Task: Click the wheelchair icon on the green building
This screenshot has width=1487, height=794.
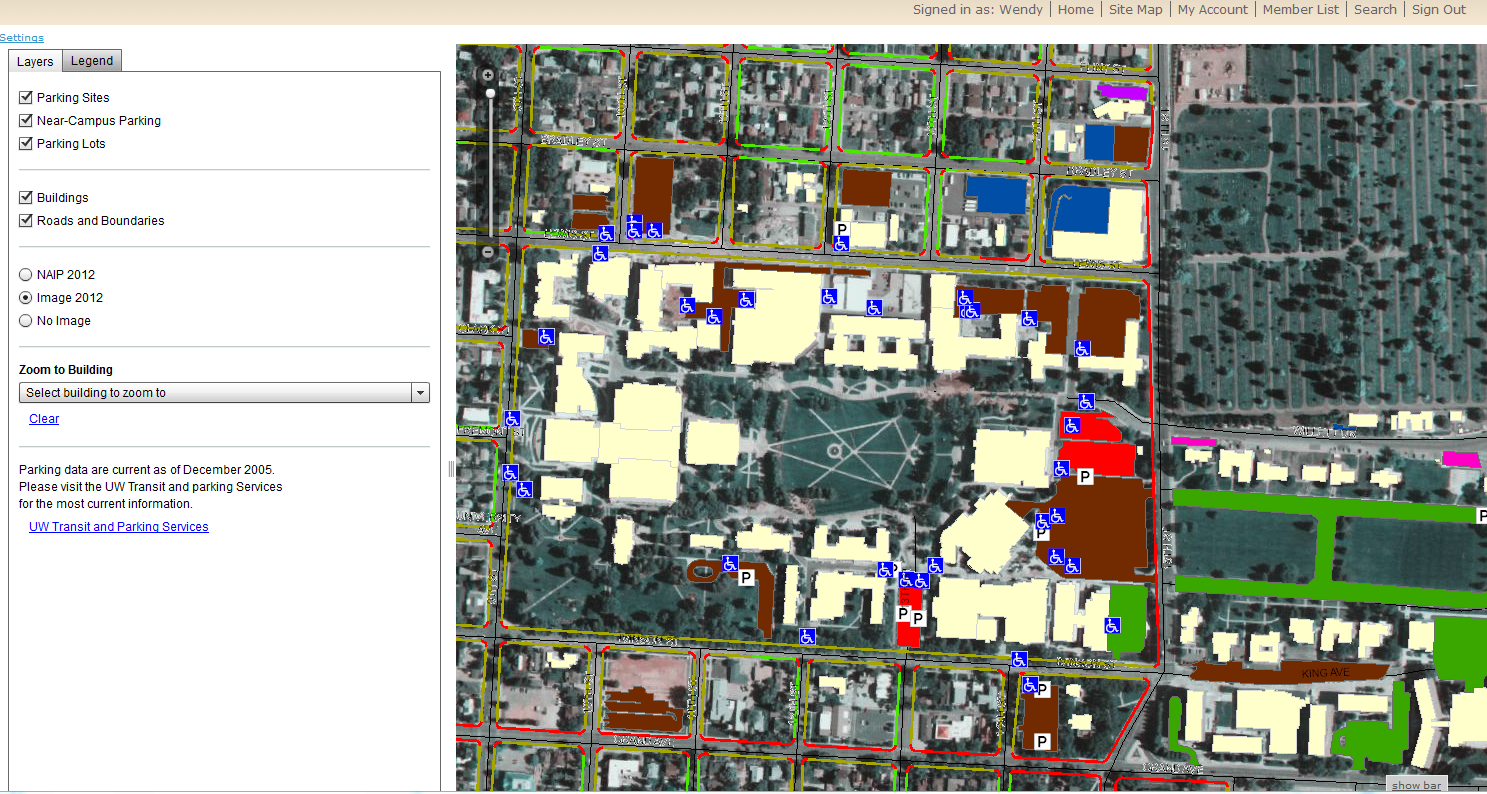Action: 1110,624
